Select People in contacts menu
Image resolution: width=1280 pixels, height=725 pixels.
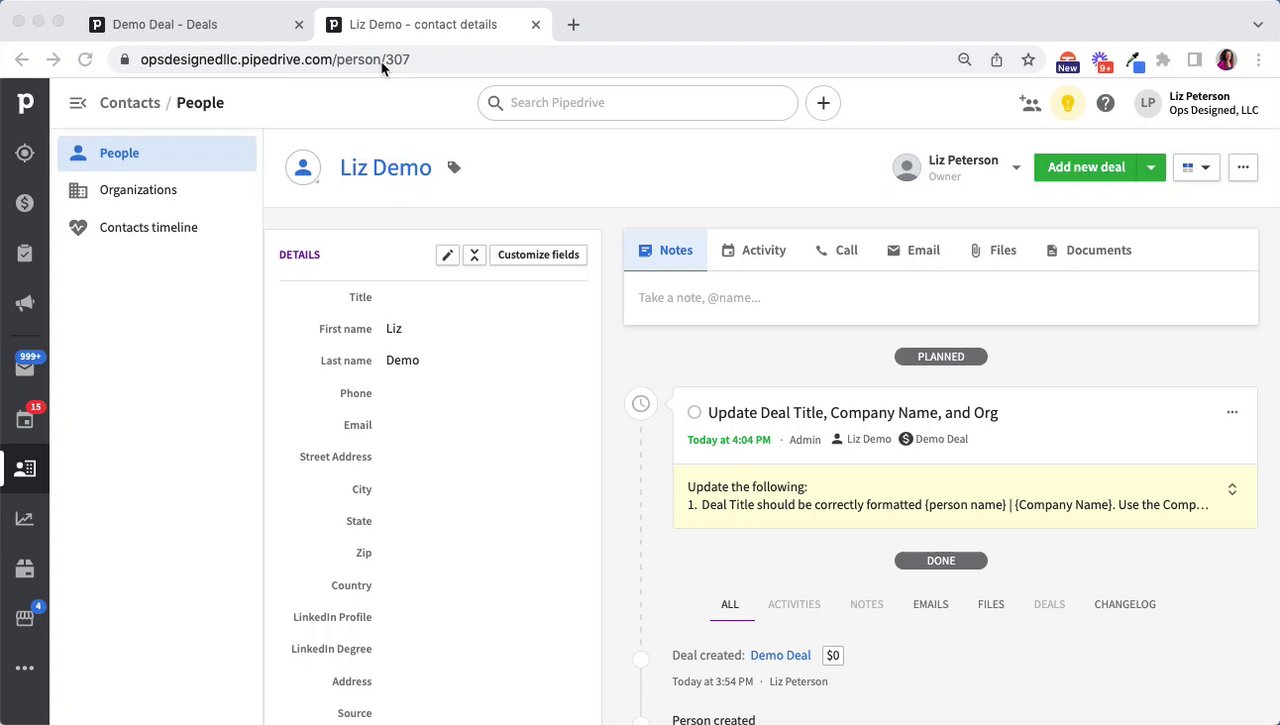157,153
